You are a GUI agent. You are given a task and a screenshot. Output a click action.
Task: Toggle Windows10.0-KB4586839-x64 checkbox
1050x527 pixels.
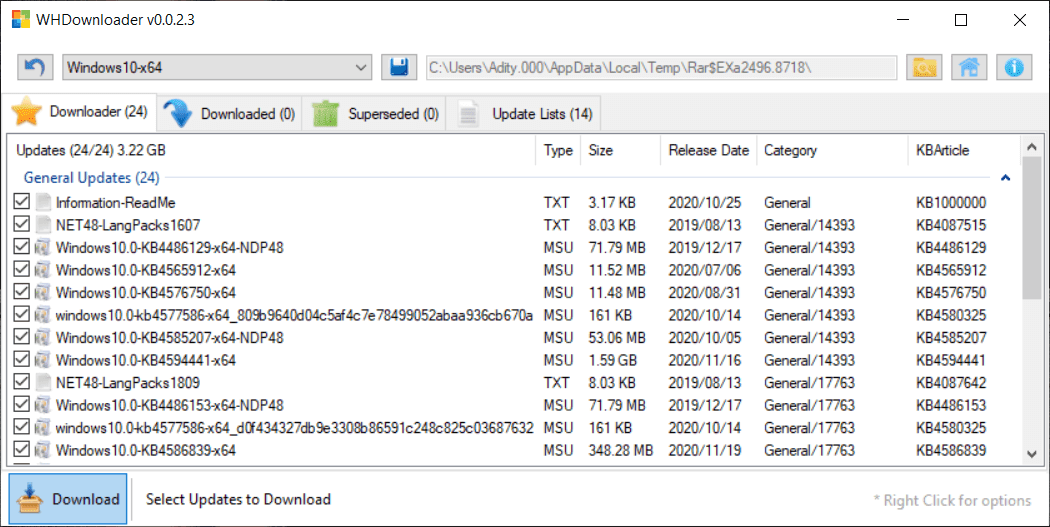coord(21,449)
